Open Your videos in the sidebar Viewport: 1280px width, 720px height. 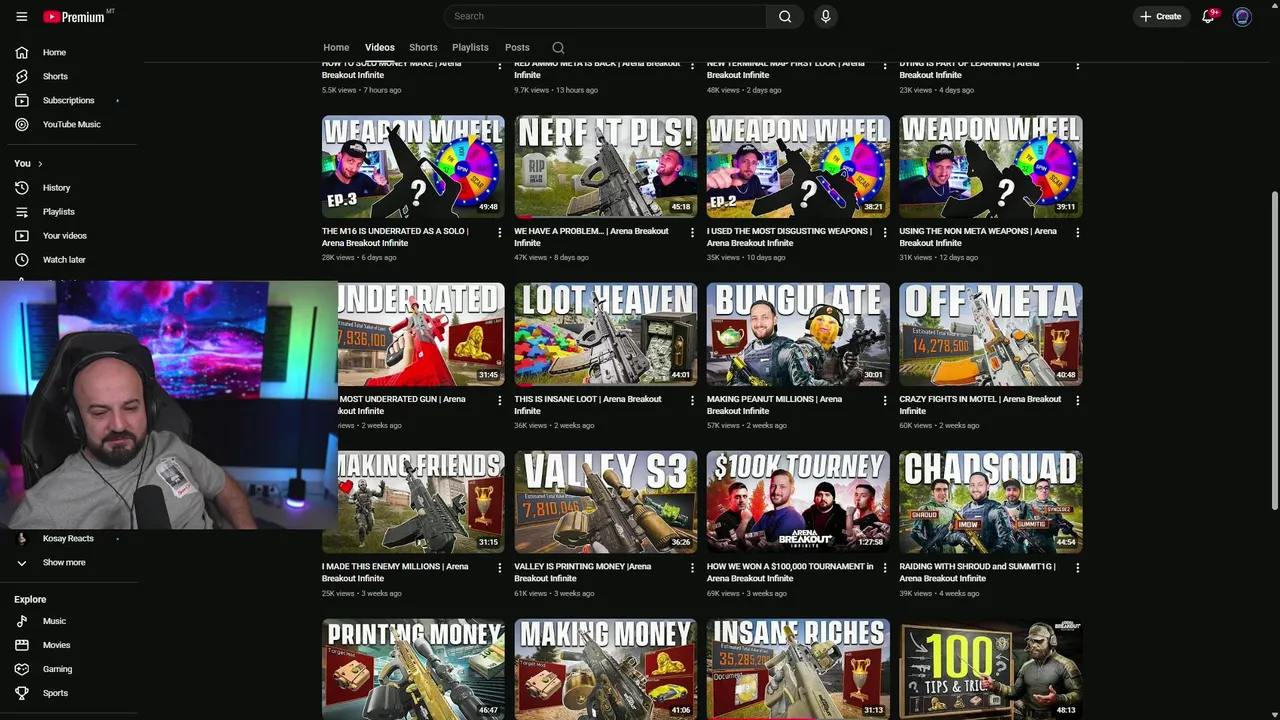coord(66,235)
